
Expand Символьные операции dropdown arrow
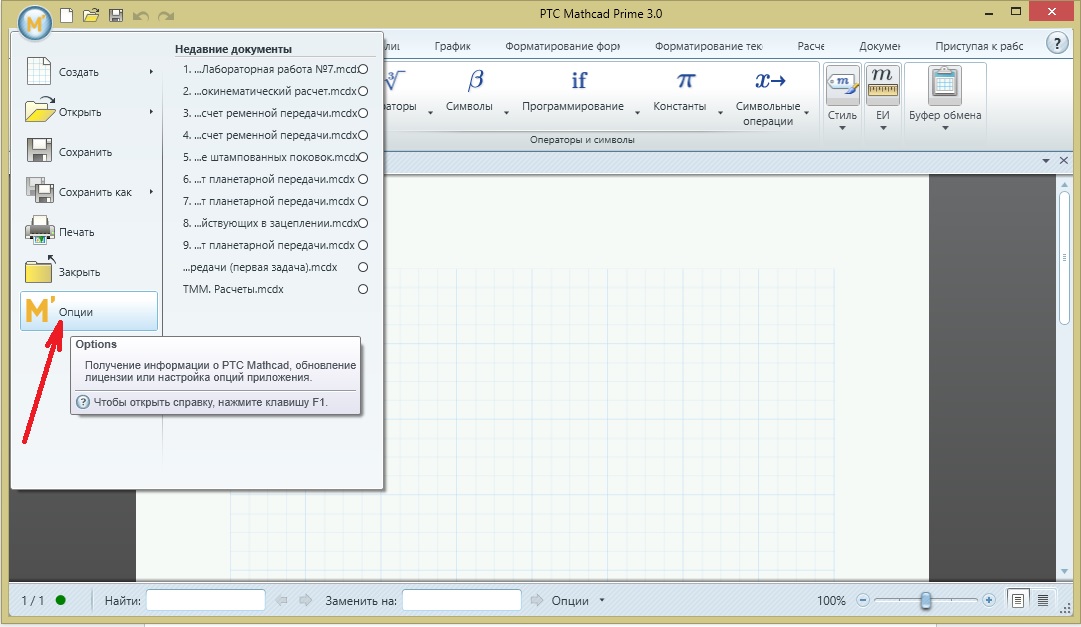pos(807,112)
